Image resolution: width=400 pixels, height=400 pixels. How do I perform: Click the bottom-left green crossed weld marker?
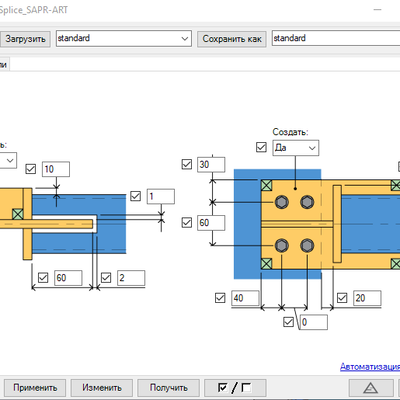coord(266,264)
